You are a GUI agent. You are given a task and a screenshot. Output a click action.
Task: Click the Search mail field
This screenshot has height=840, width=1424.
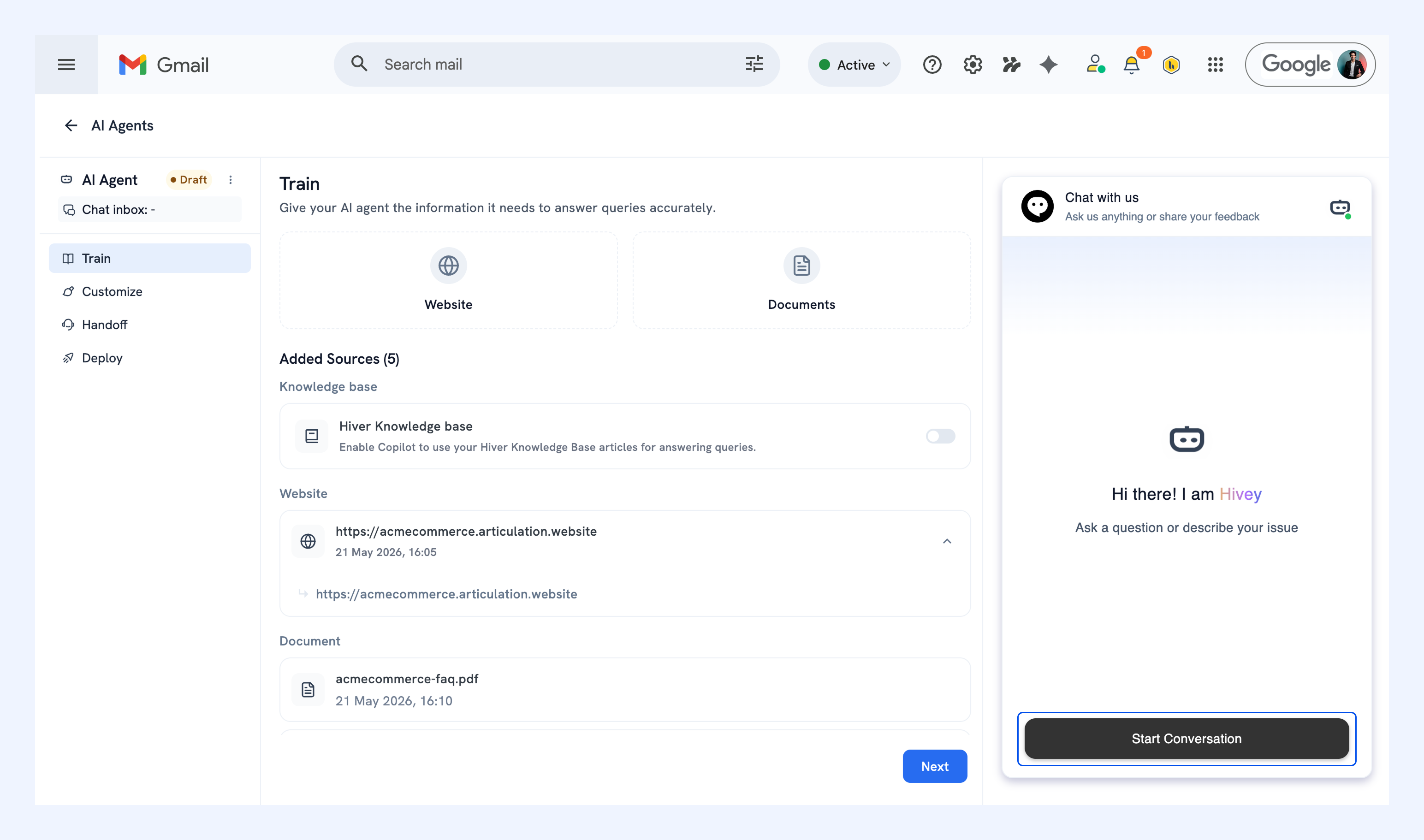point(557,65)
